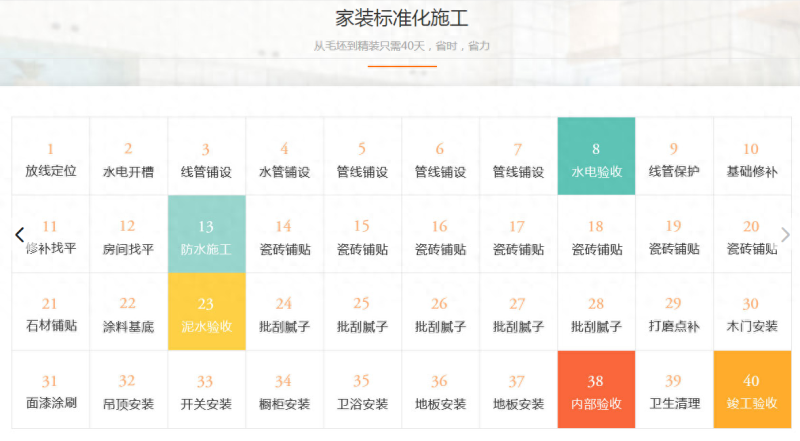
Task: Open step 12 房间找平
Action: click(128, 235)
